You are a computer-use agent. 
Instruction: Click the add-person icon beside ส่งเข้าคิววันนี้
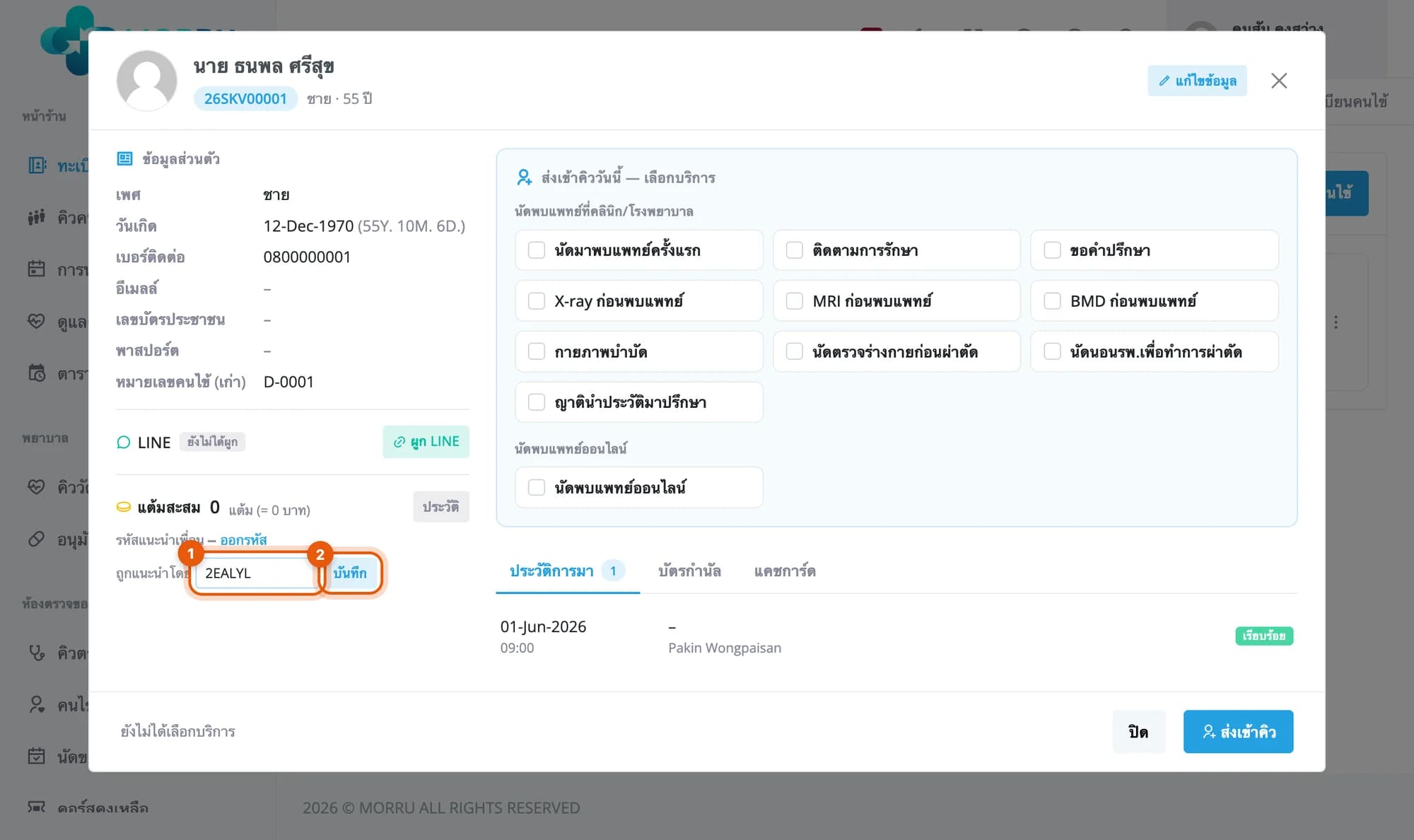(524, 177)
